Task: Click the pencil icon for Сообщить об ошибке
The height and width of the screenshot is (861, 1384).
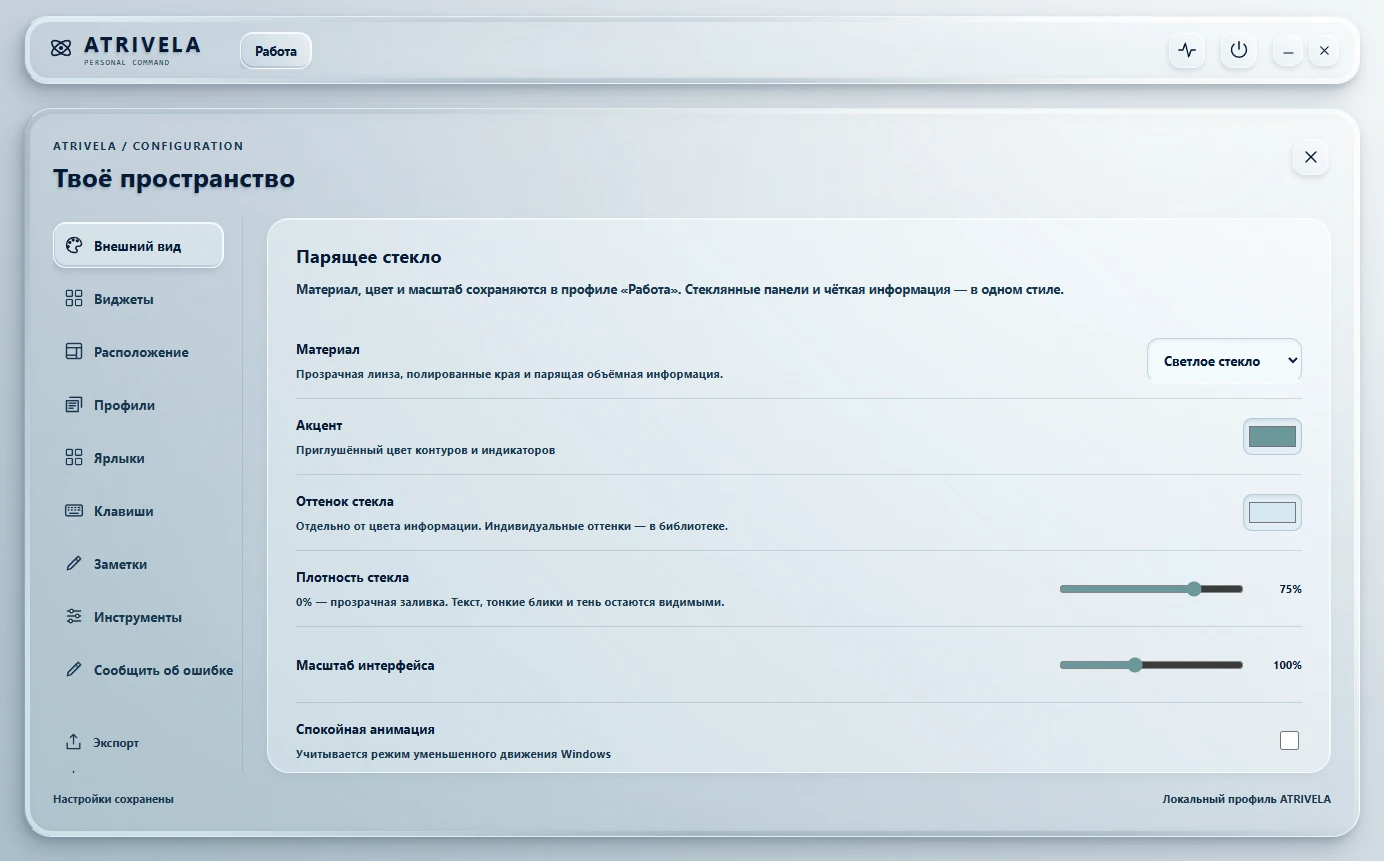Action: pyautogui.click(x=73, y=670)
